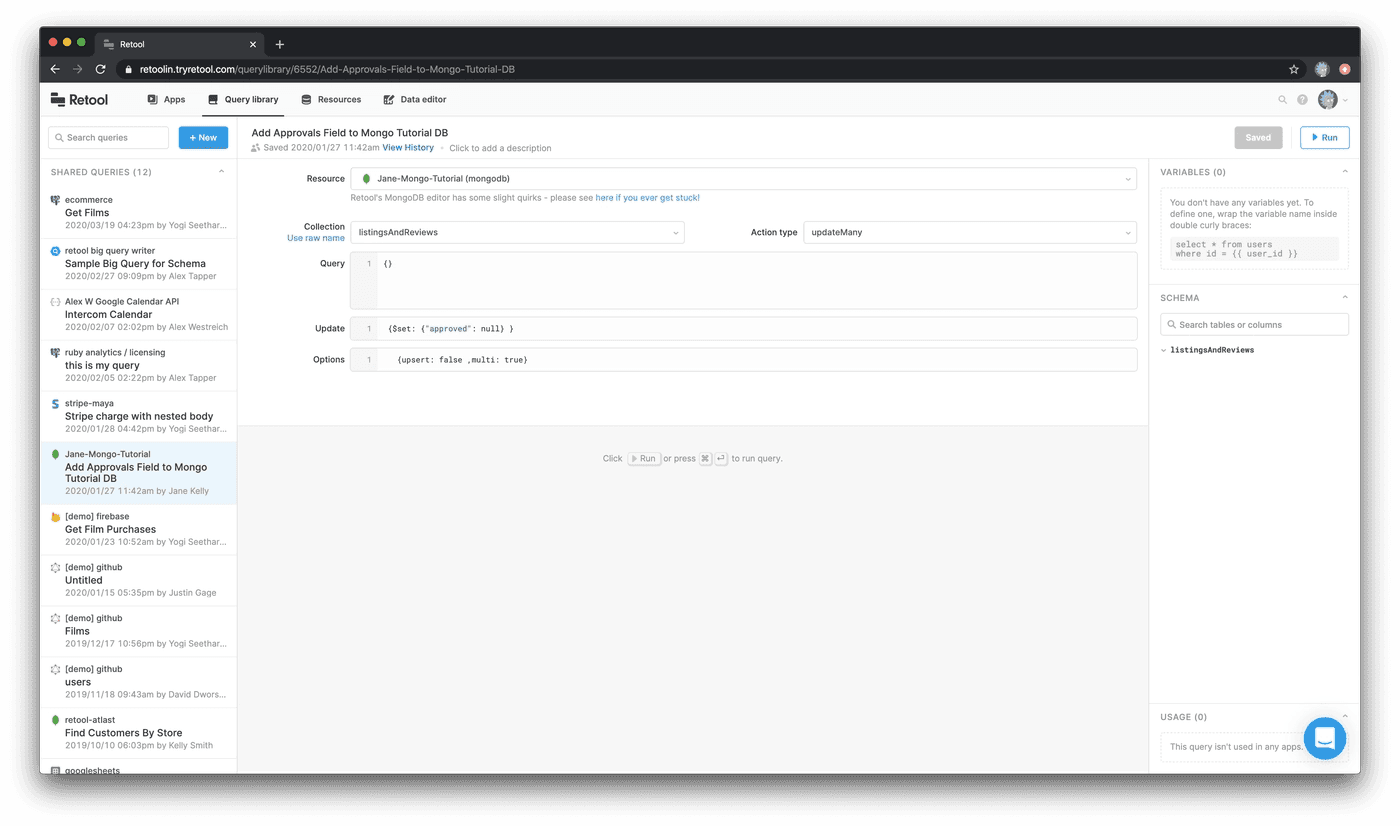Open the Resource dropdown Jane-Mongo-Tutorial
The height and width of the screenshot is (826, 1400).
pos(742,179)
